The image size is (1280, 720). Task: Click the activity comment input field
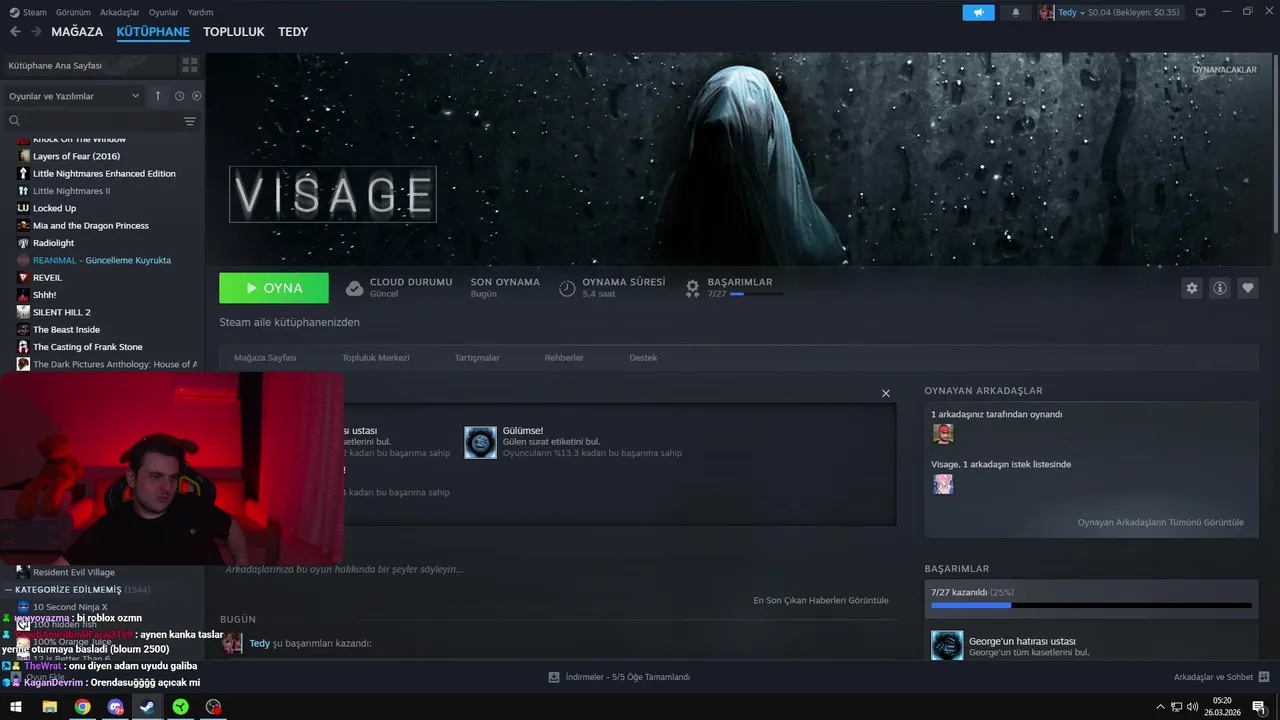[x=558, y=569]
